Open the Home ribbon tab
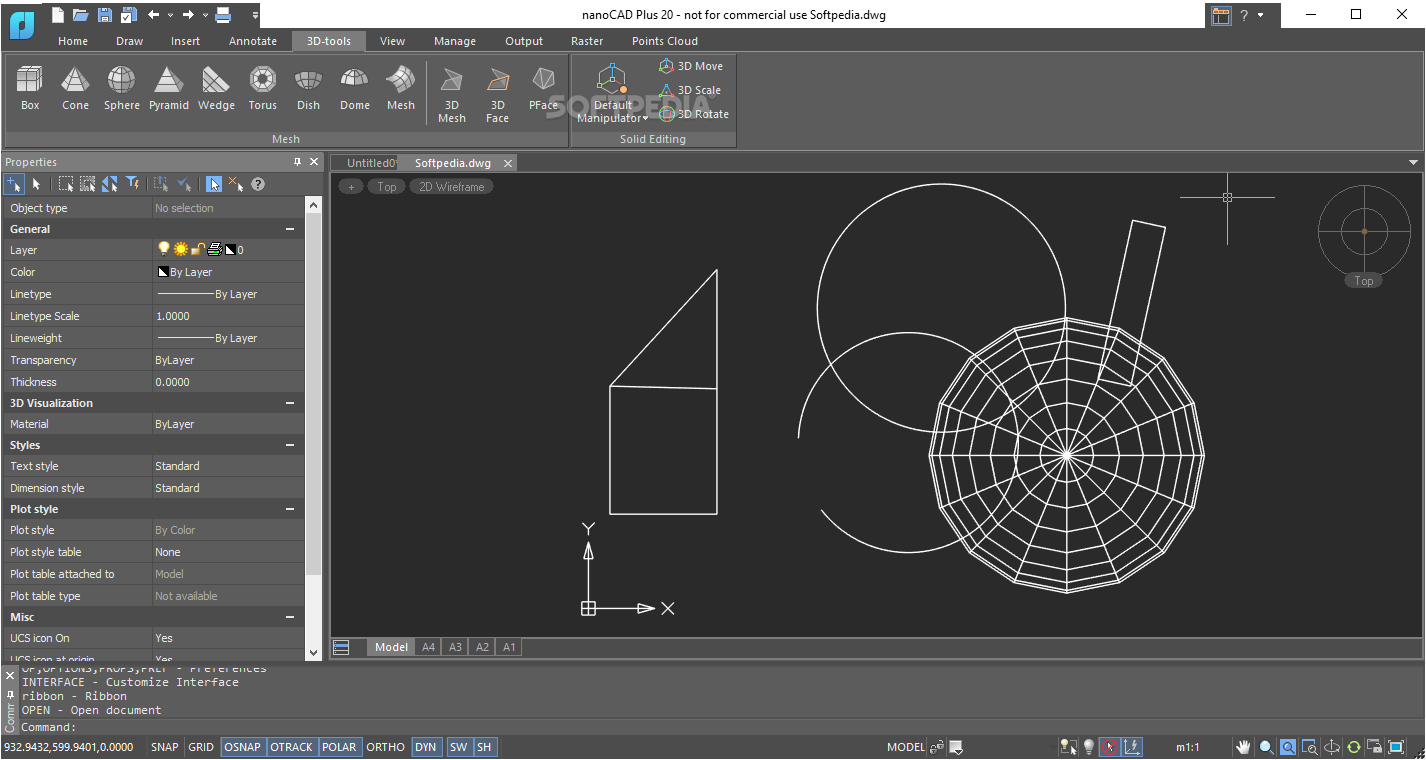This screenshot has height=760, width=1426. click(73, 41)
